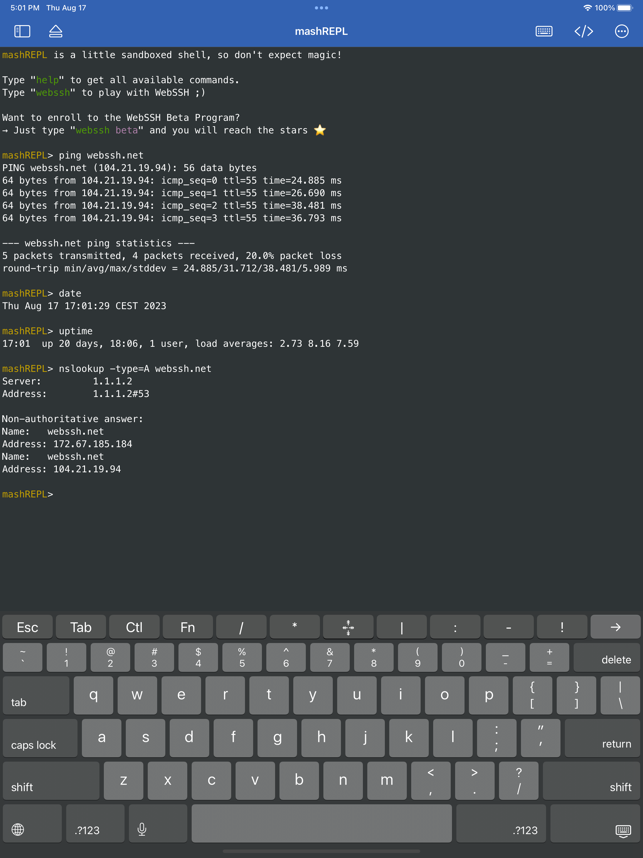Tap the eject icon in toolbar
This screenshot has height=858, width=643.
pos(55,31)
